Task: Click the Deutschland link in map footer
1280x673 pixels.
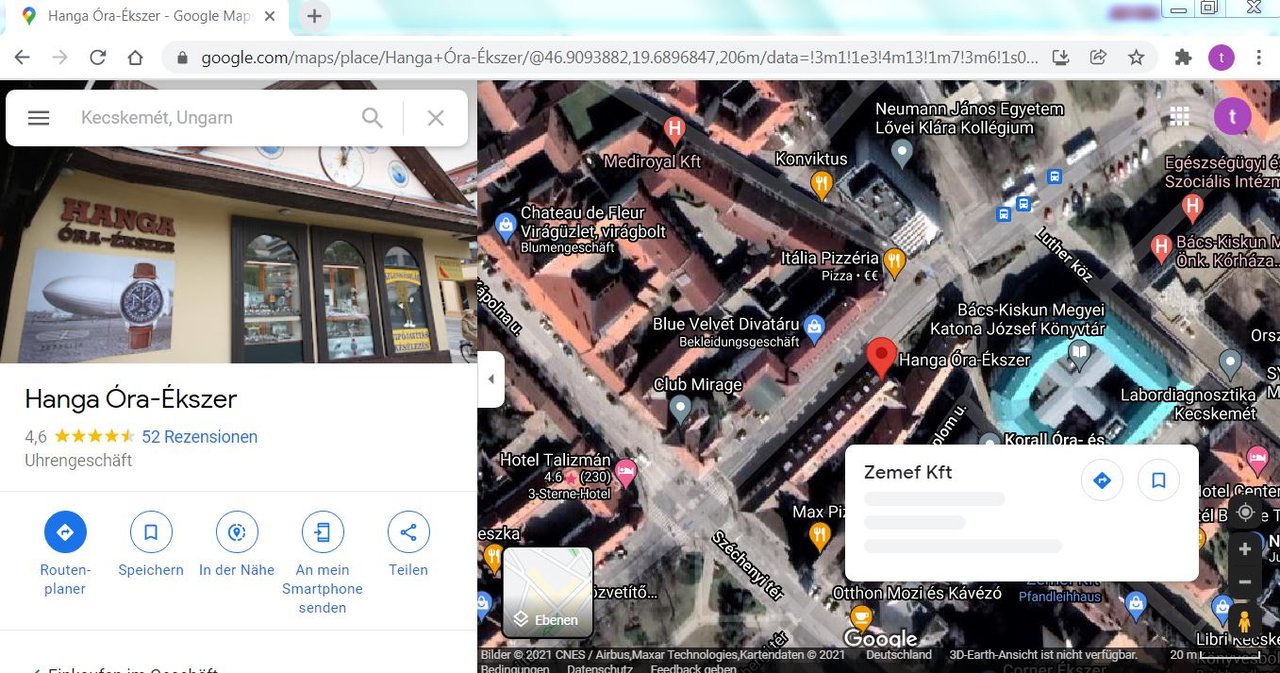Action: (899, 655)
